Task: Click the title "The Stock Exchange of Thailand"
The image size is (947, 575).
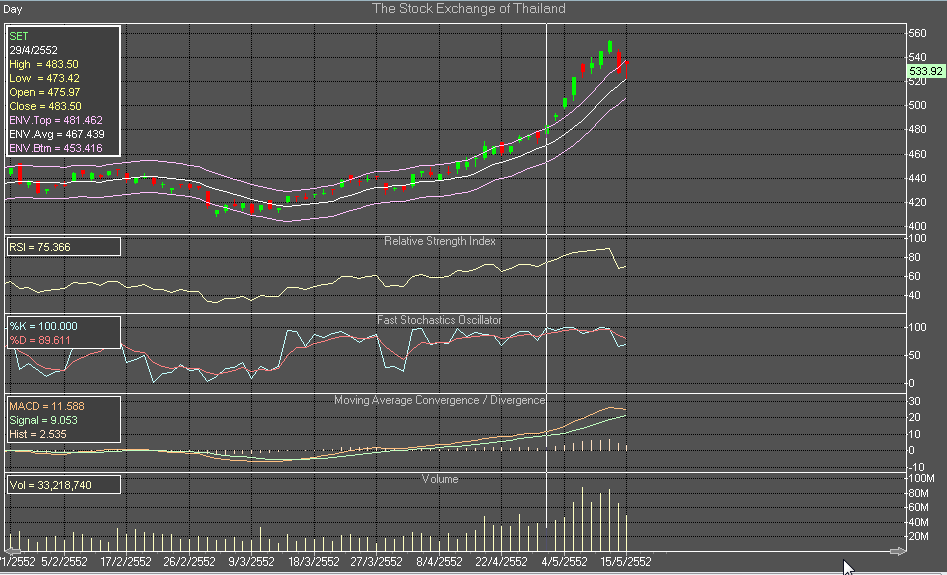Action: [x=469, y=8]
